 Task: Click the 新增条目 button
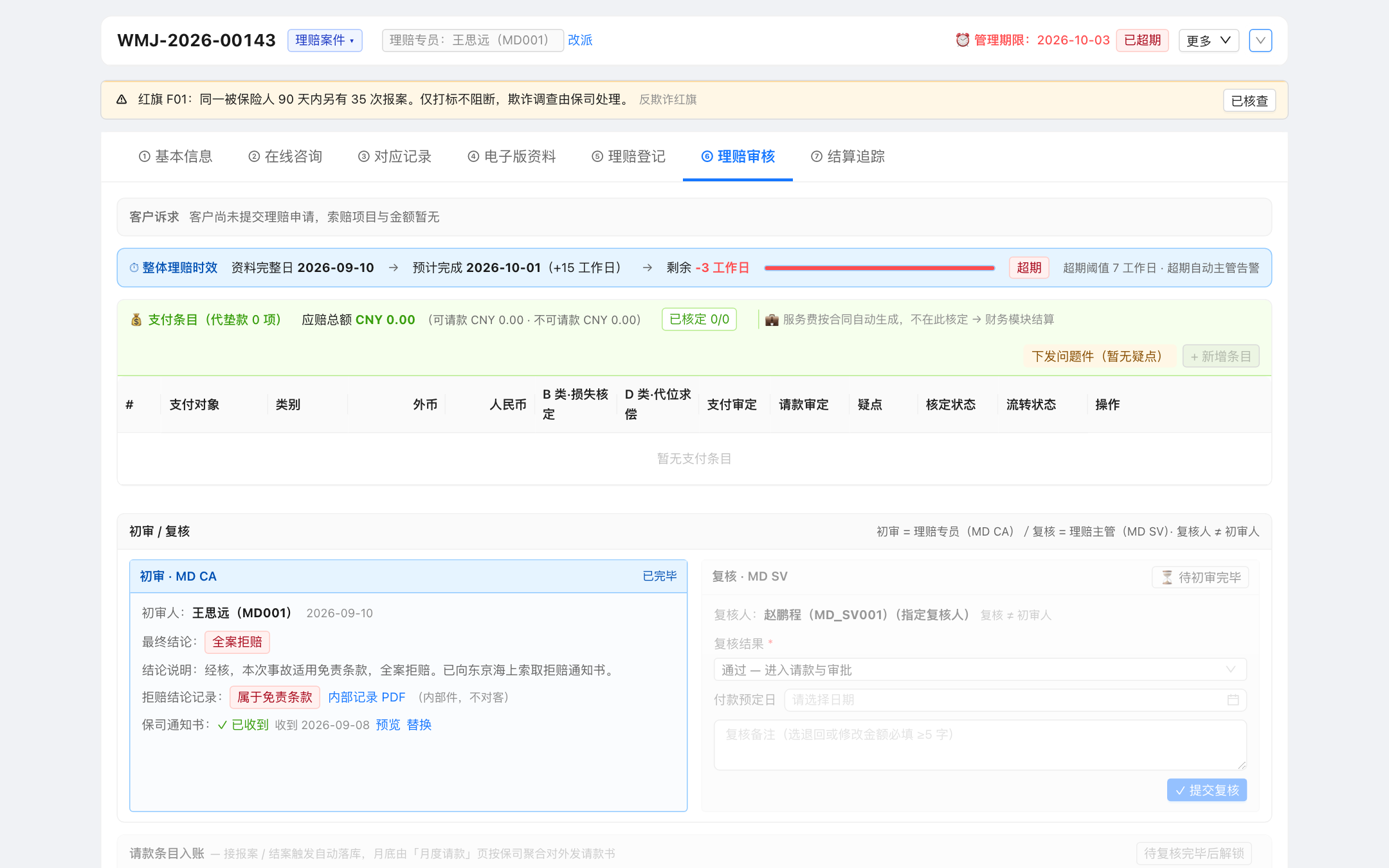1221,356
